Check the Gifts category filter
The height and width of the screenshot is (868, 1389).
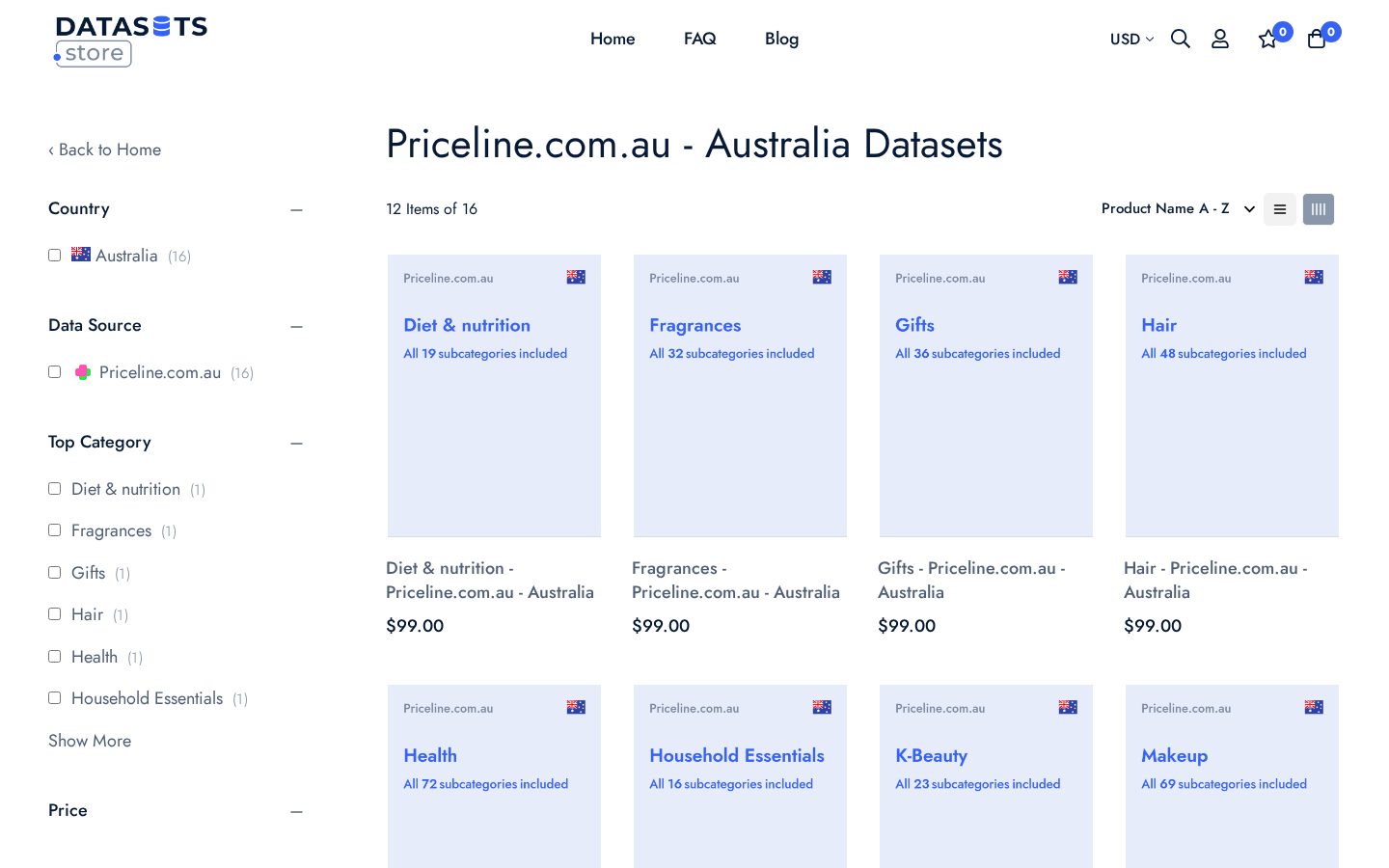(55, 573)
